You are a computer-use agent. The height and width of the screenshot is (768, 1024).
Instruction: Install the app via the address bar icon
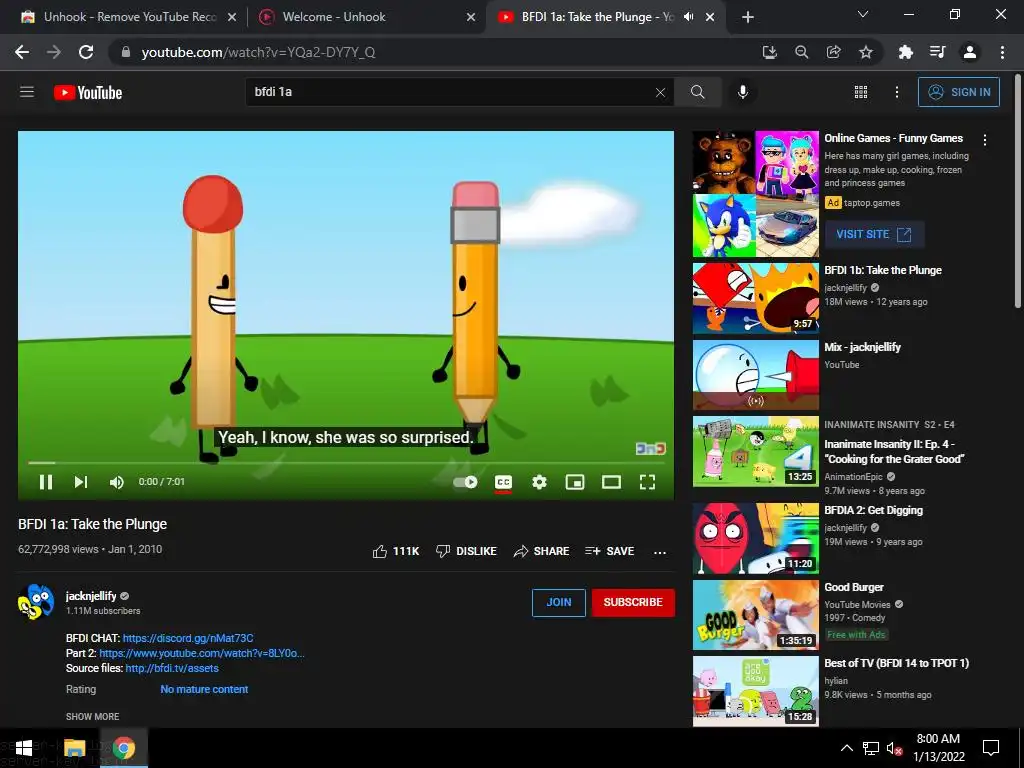tap(770, 52)
